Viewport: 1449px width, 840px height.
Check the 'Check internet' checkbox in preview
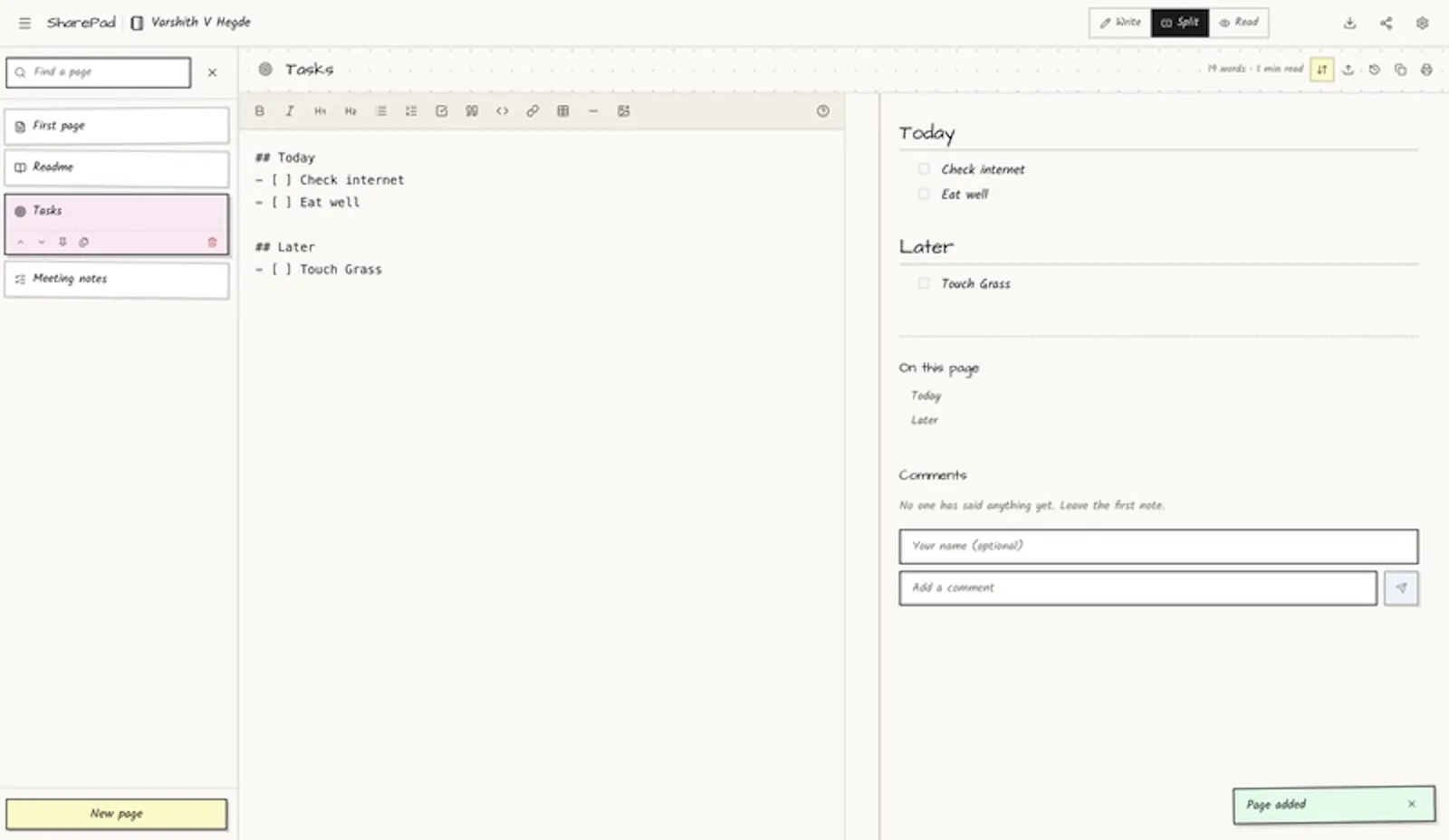click(x=923, y=168)
